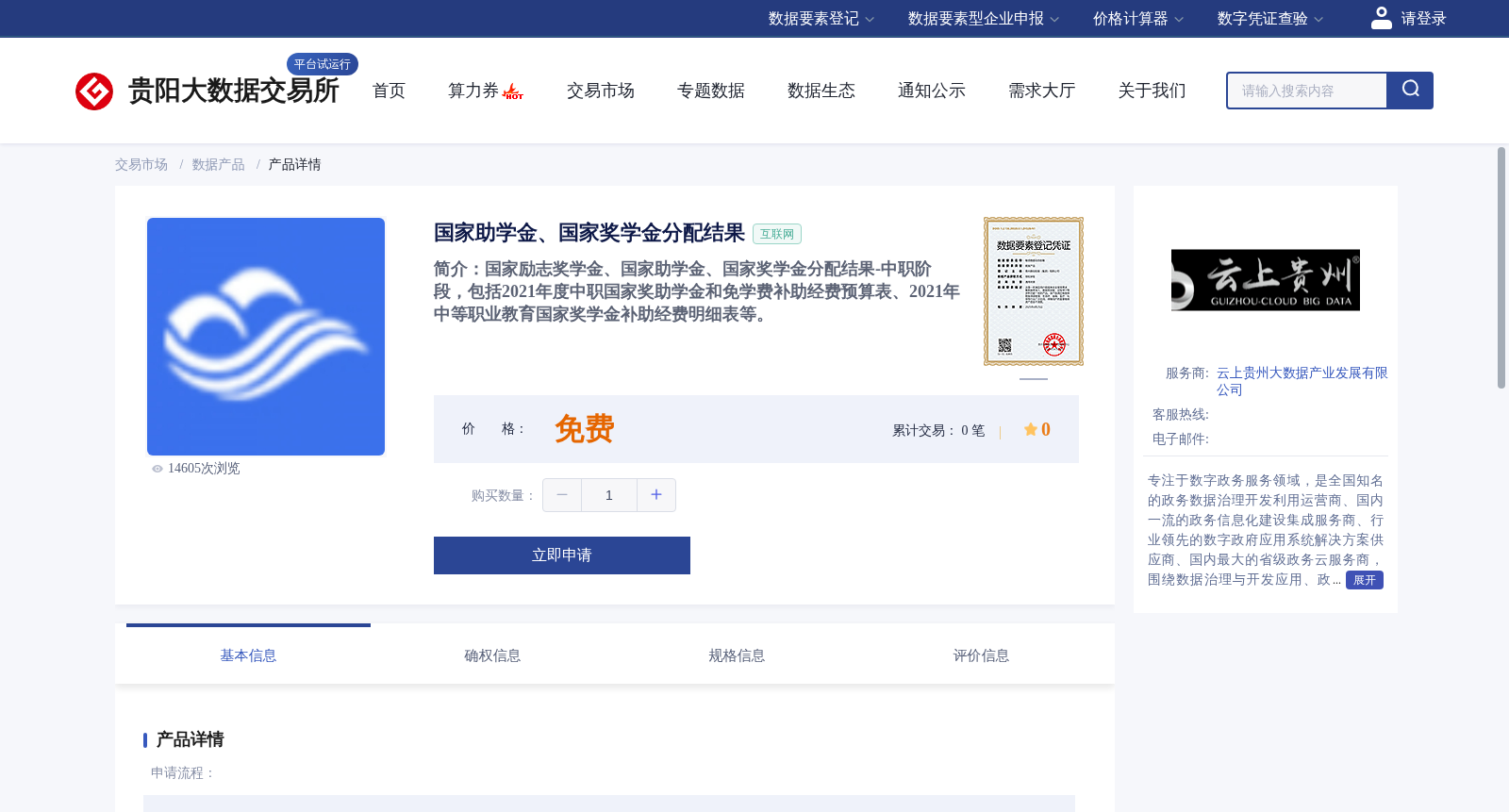Click the product title 国家助学金、国家奖学金分配结果
Image resolution: width=1509 pixels, height=812 pixels.
click(x=589, y=233)
